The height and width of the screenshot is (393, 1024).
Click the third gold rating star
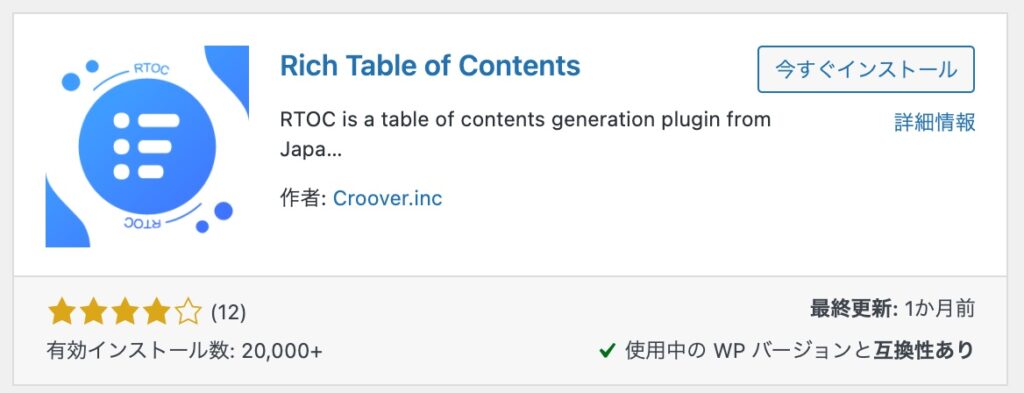coord(125,311)
